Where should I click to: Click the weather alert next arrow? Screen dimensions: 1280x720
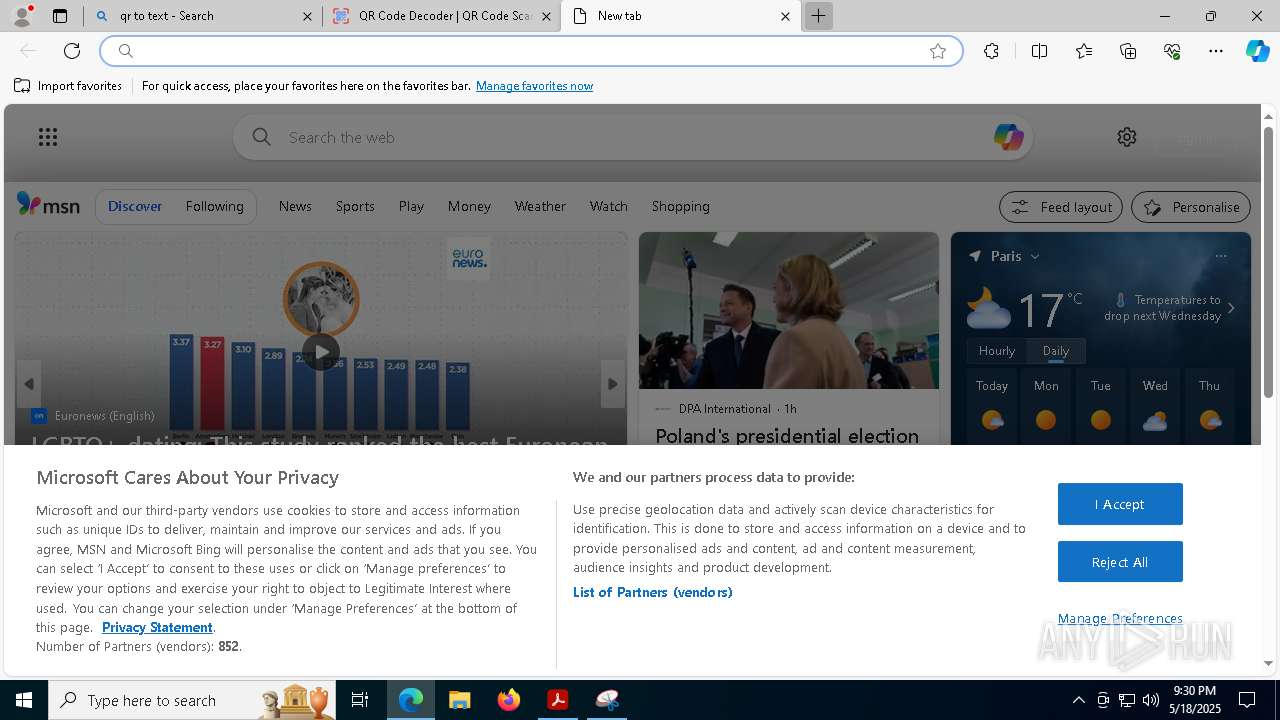click(x=1231, y=308)
